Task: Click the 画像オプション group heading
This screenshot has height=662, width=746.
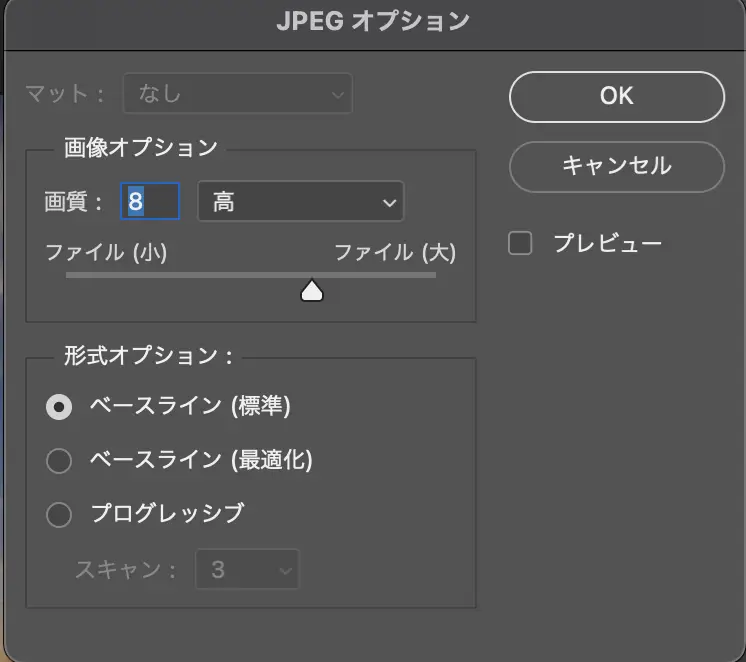Action: click(140, 148)
